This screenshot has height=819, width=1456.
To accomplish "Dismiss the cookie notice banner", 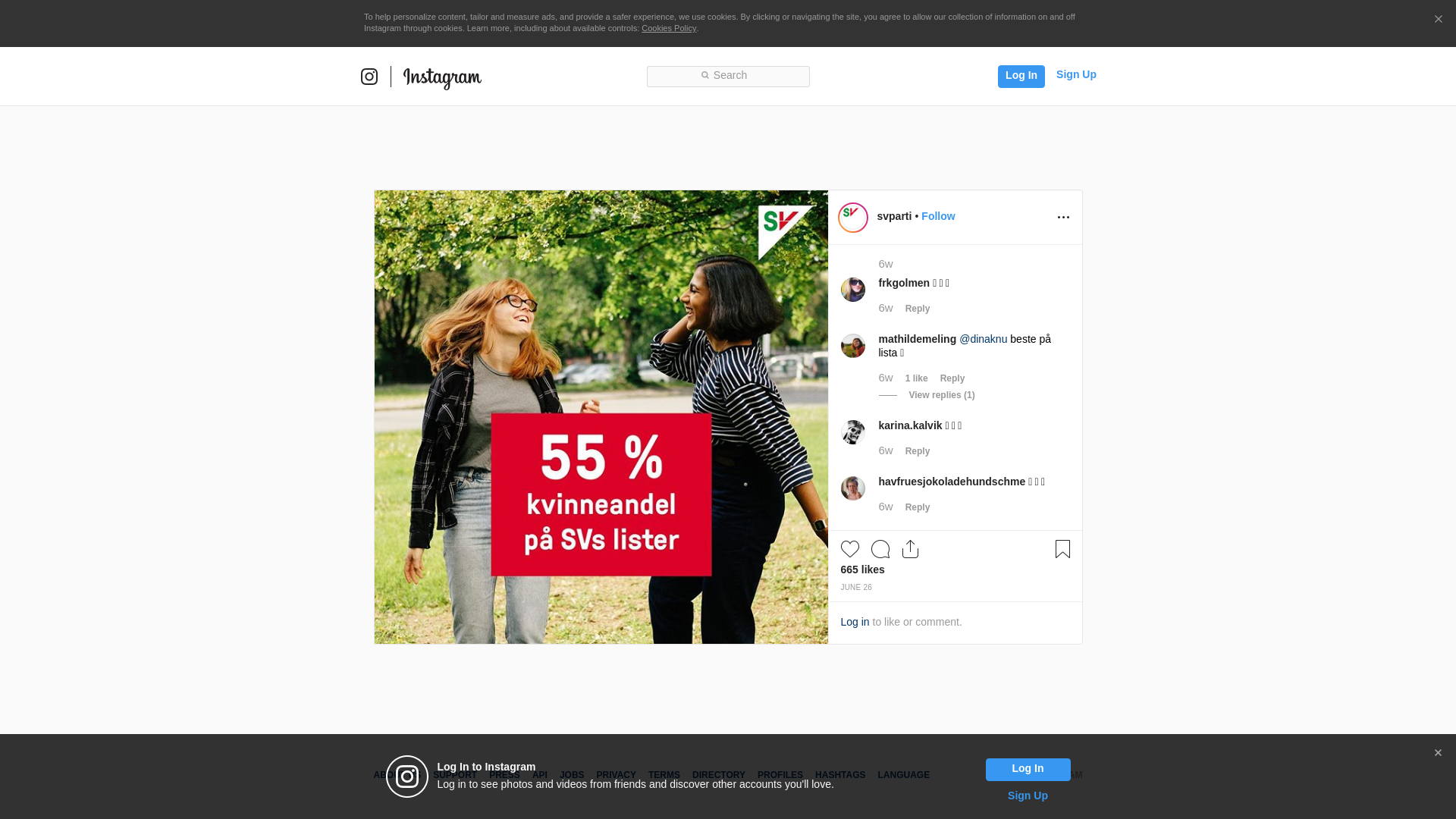I will (x=1438, y=19).
